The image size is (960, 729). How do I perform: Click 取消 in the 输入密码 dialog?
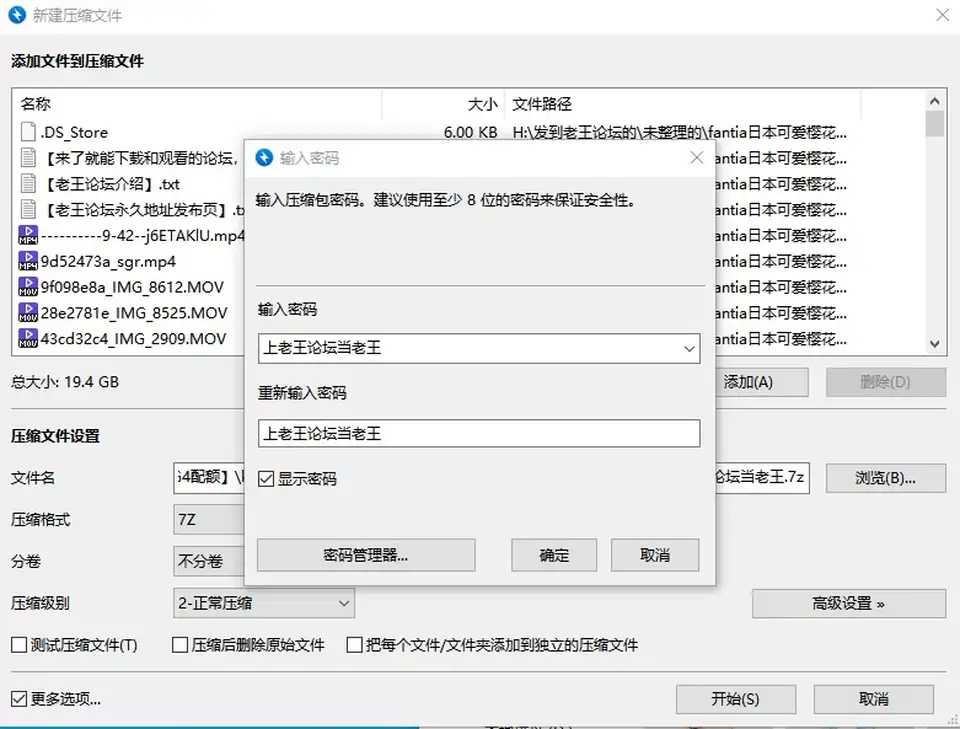pyautogui.click(x=655, y=555)
